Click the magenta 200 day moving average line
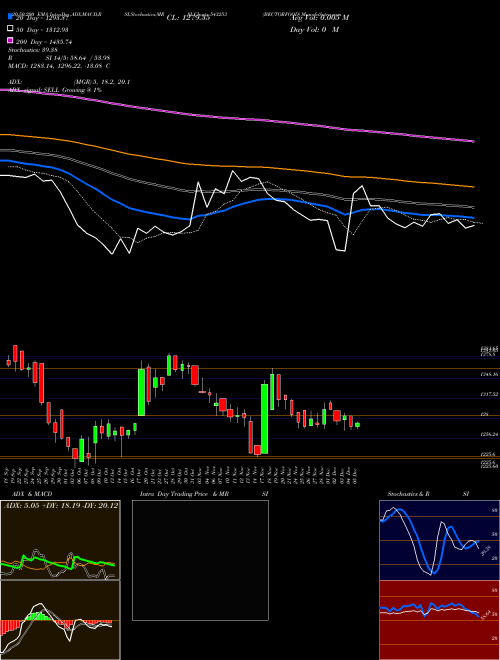The width and height of the screenshot is (500, 660). coord(236,118)
